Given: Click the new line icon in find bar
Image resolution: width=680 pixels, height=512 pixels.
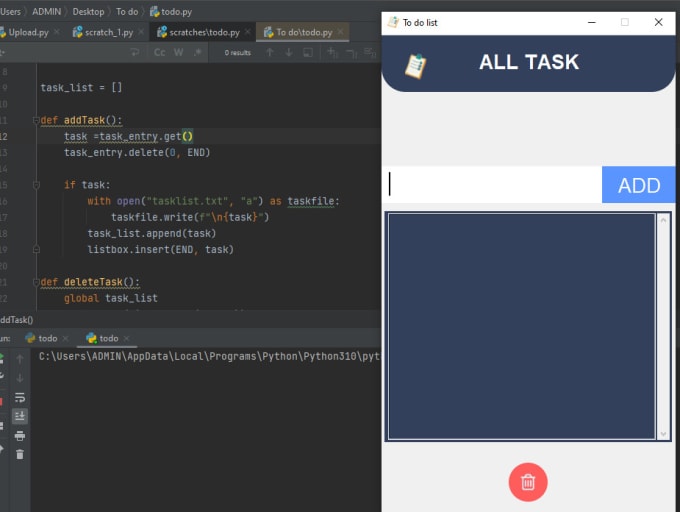Looking at the screenshot, I should tap(135, 52).
